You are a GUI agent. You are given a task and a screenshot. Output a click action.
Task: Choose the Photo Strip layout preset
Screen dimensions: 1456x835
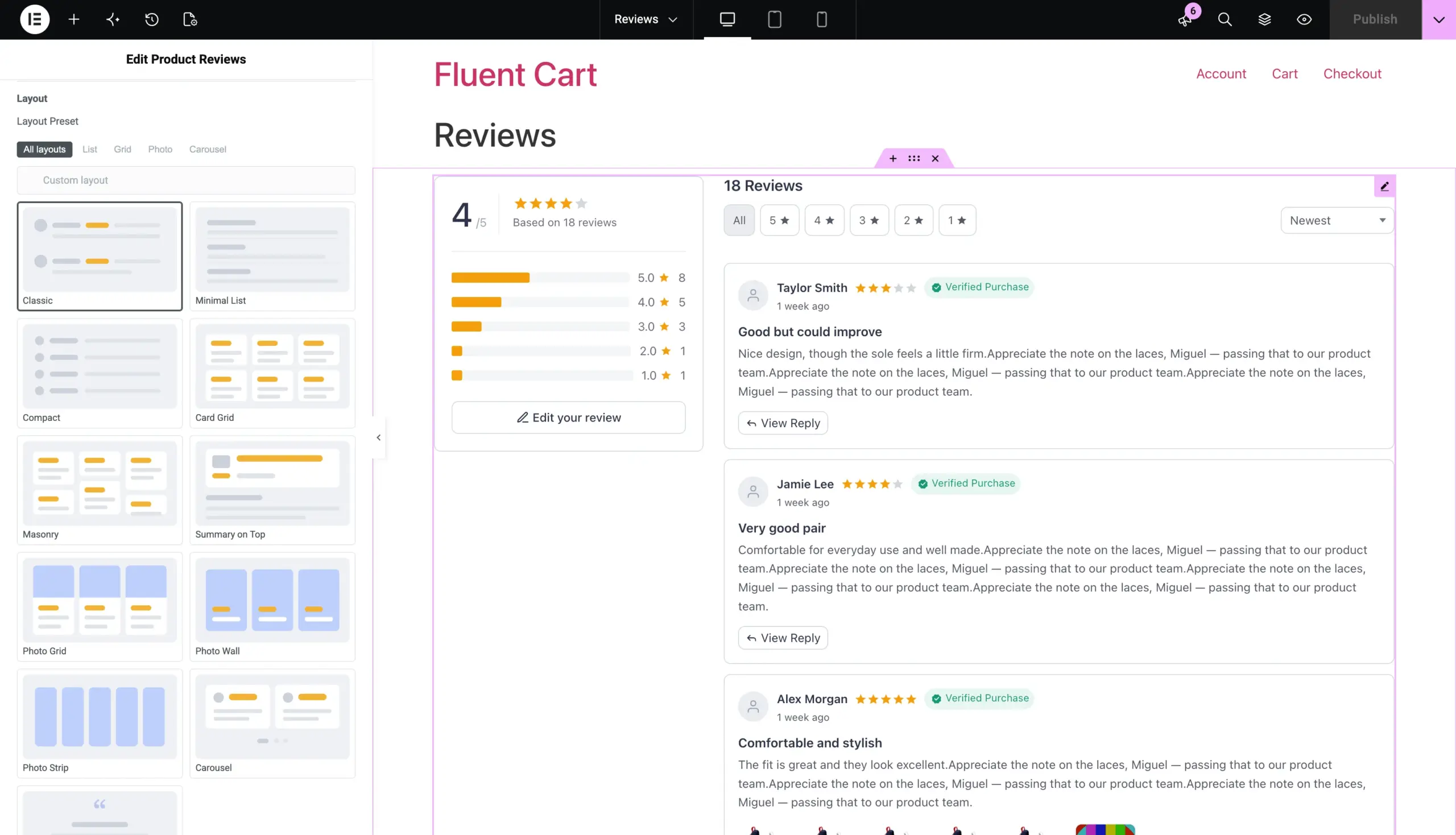[x=100, y=723]
